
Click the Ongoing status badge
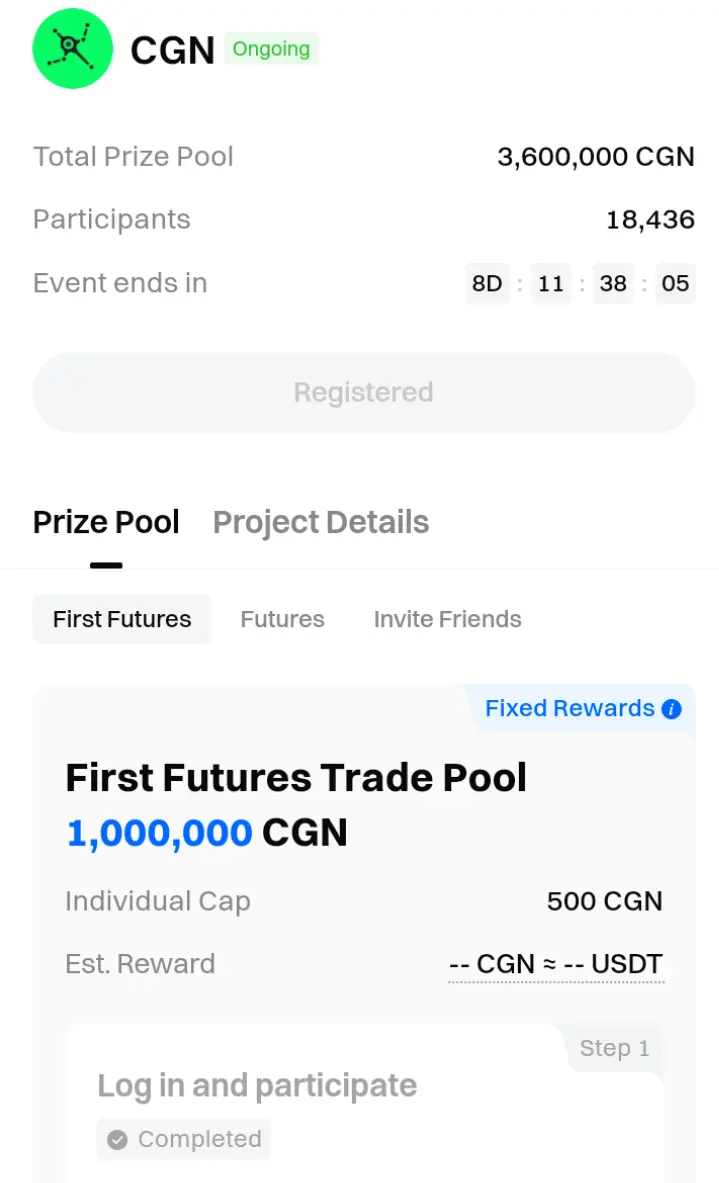click(271, 48)
